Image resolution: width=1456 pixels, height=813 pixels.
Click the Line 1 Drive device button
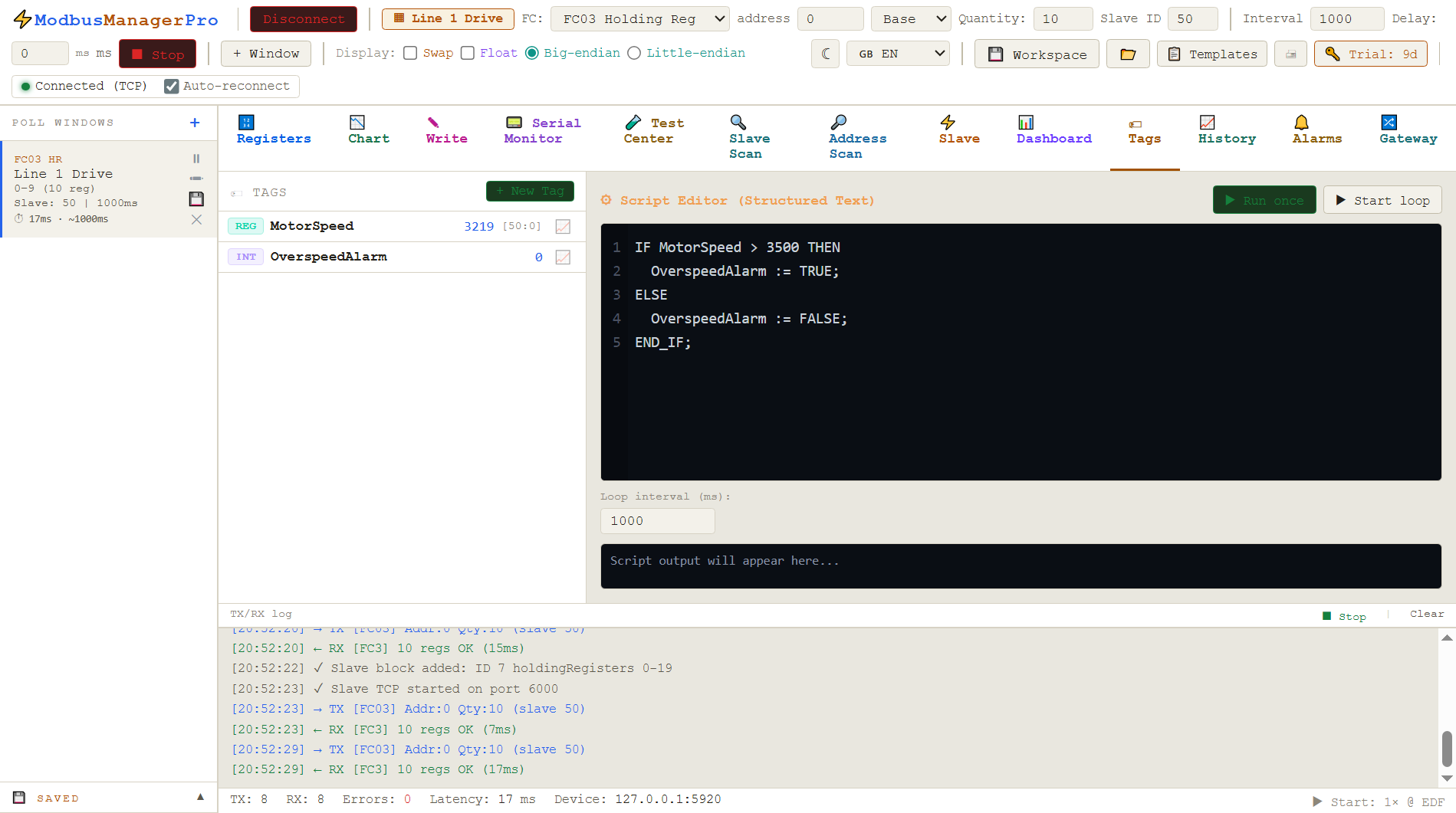tap(448, 18)
